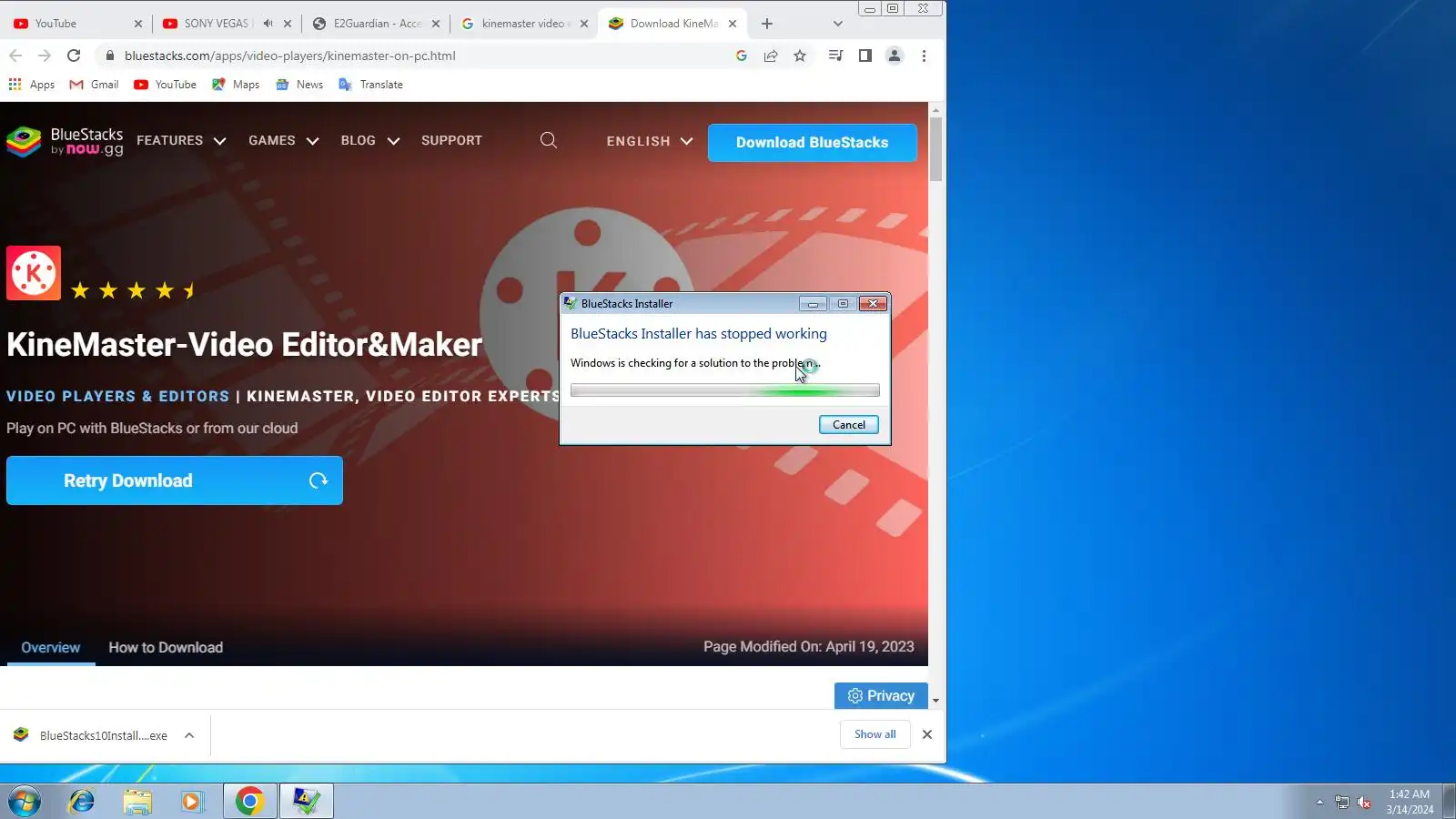Screen dimensions: 1456x819
Task: Click the muted volume tray icon
Action: [1364, 802]
